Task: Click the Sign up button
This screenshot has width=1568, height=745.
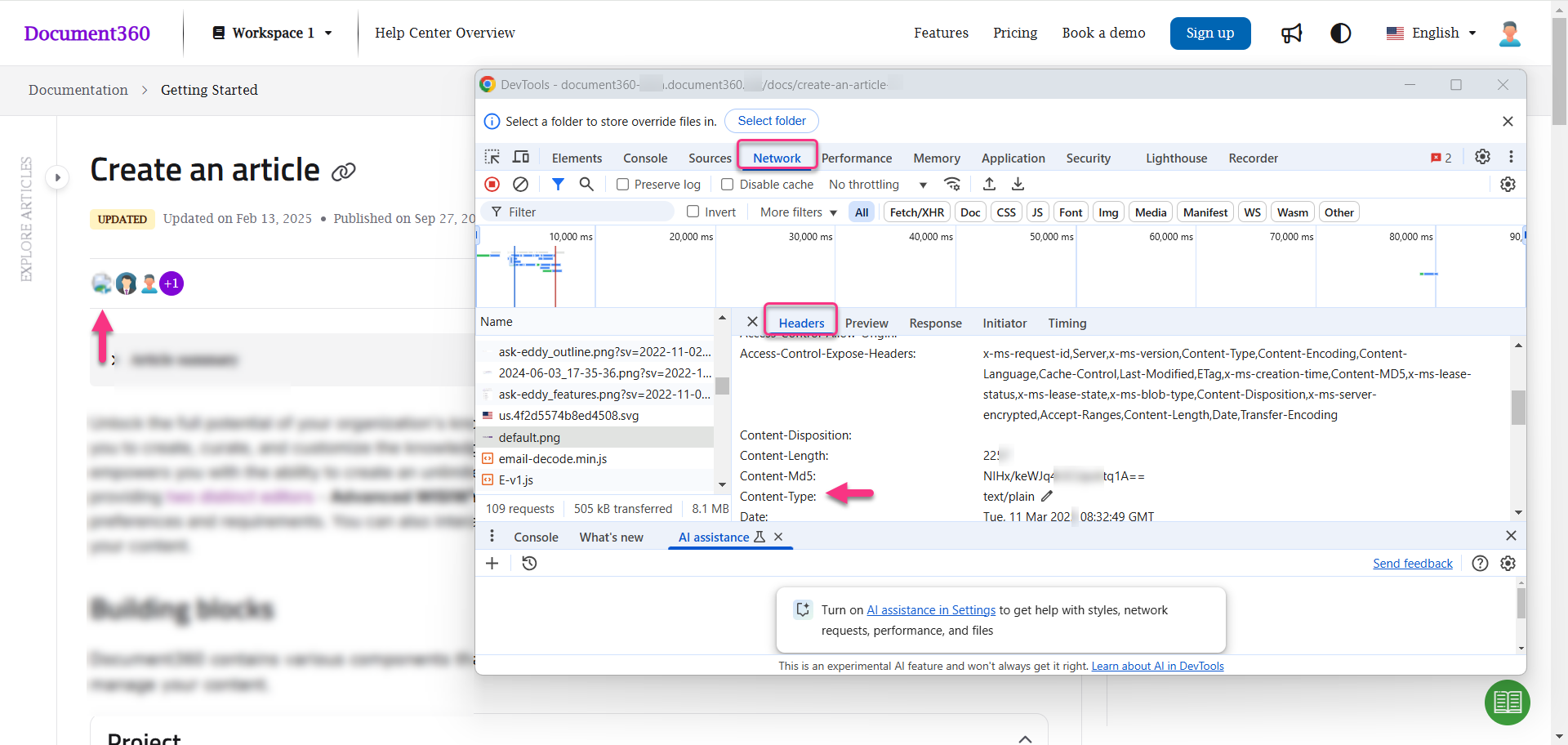Action: (1210, 33)
